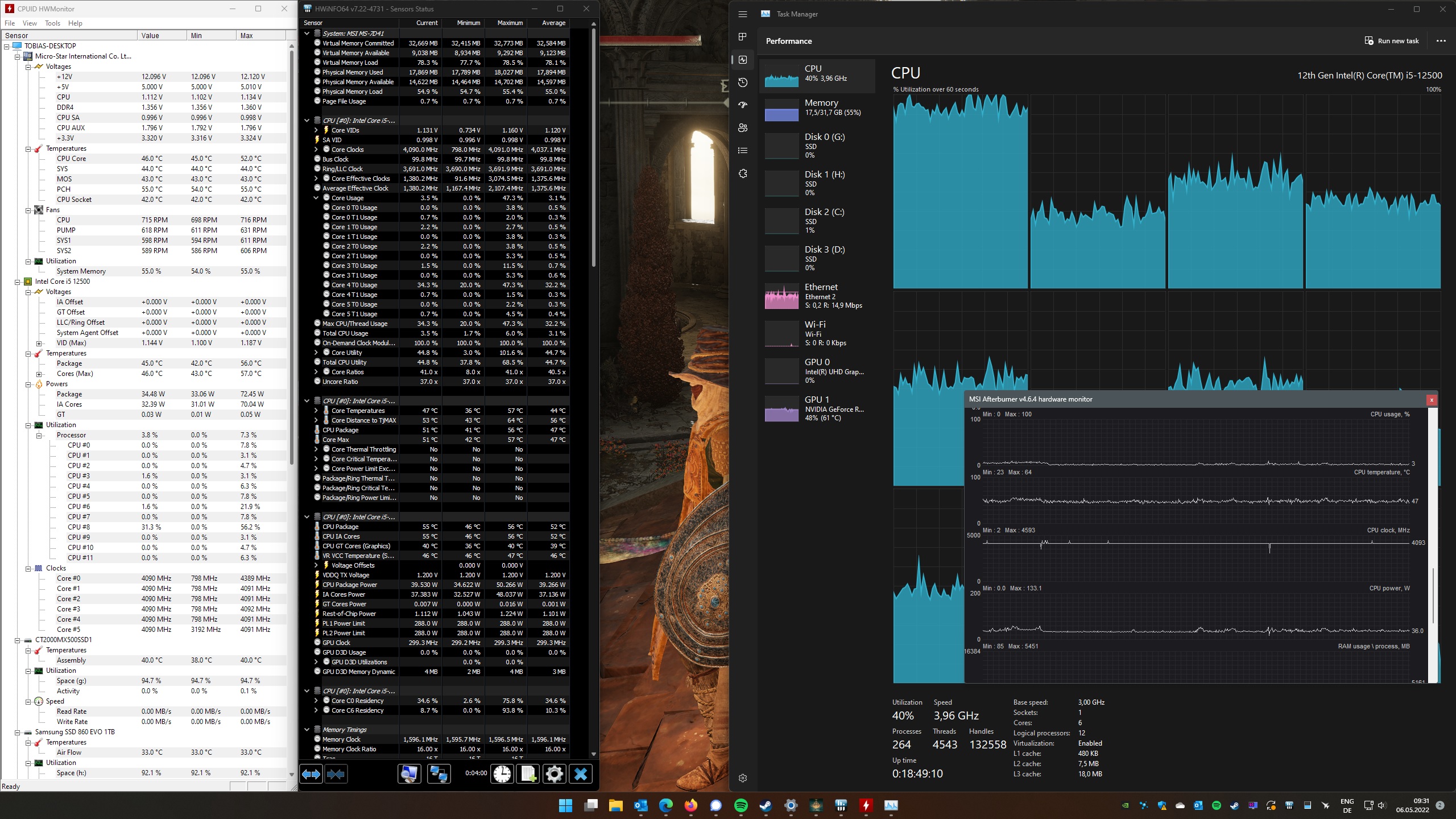
Task: Open App history in Task Manager sidebar
Action: point(743,82)
